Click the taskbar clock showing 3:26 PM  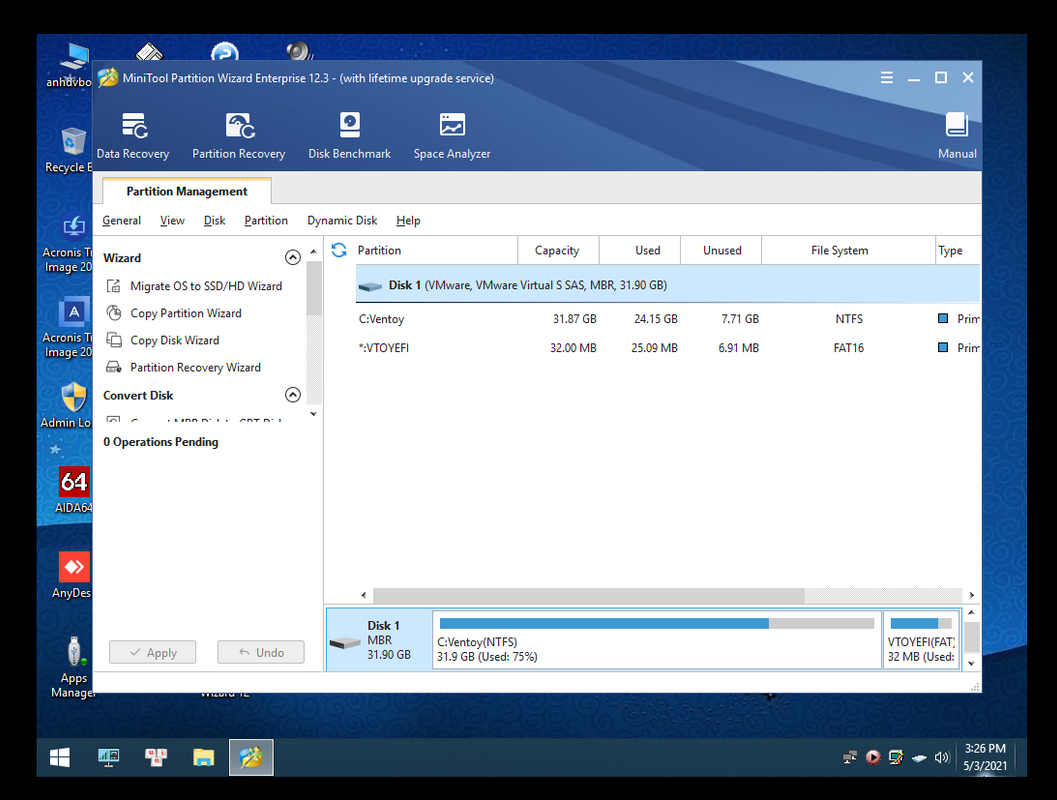pyautogui.click(x=985, y=758)
